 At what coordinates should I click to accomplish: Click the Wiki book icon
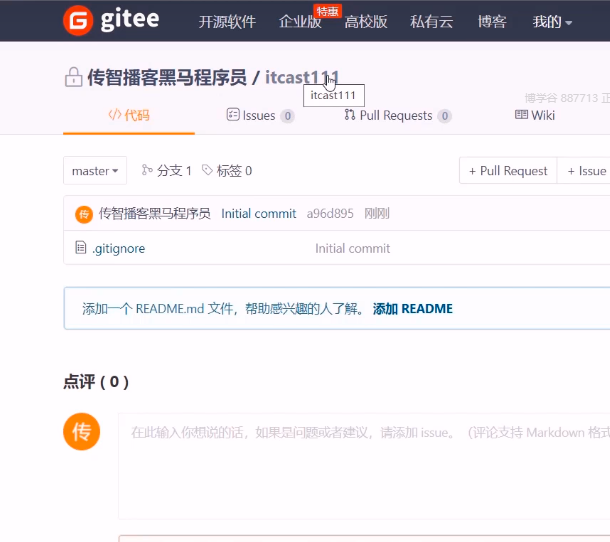521,114
